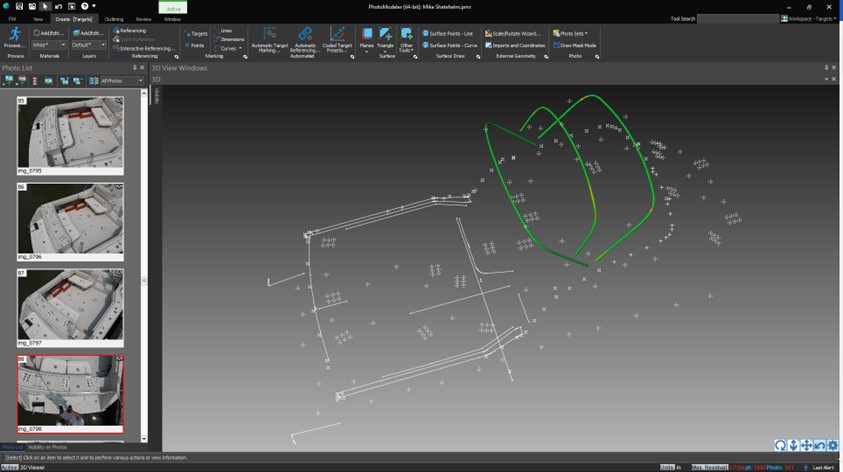Switch to the Review ribbon tab
This screenshot has height=472, width=843.
[x=144, y=19]
